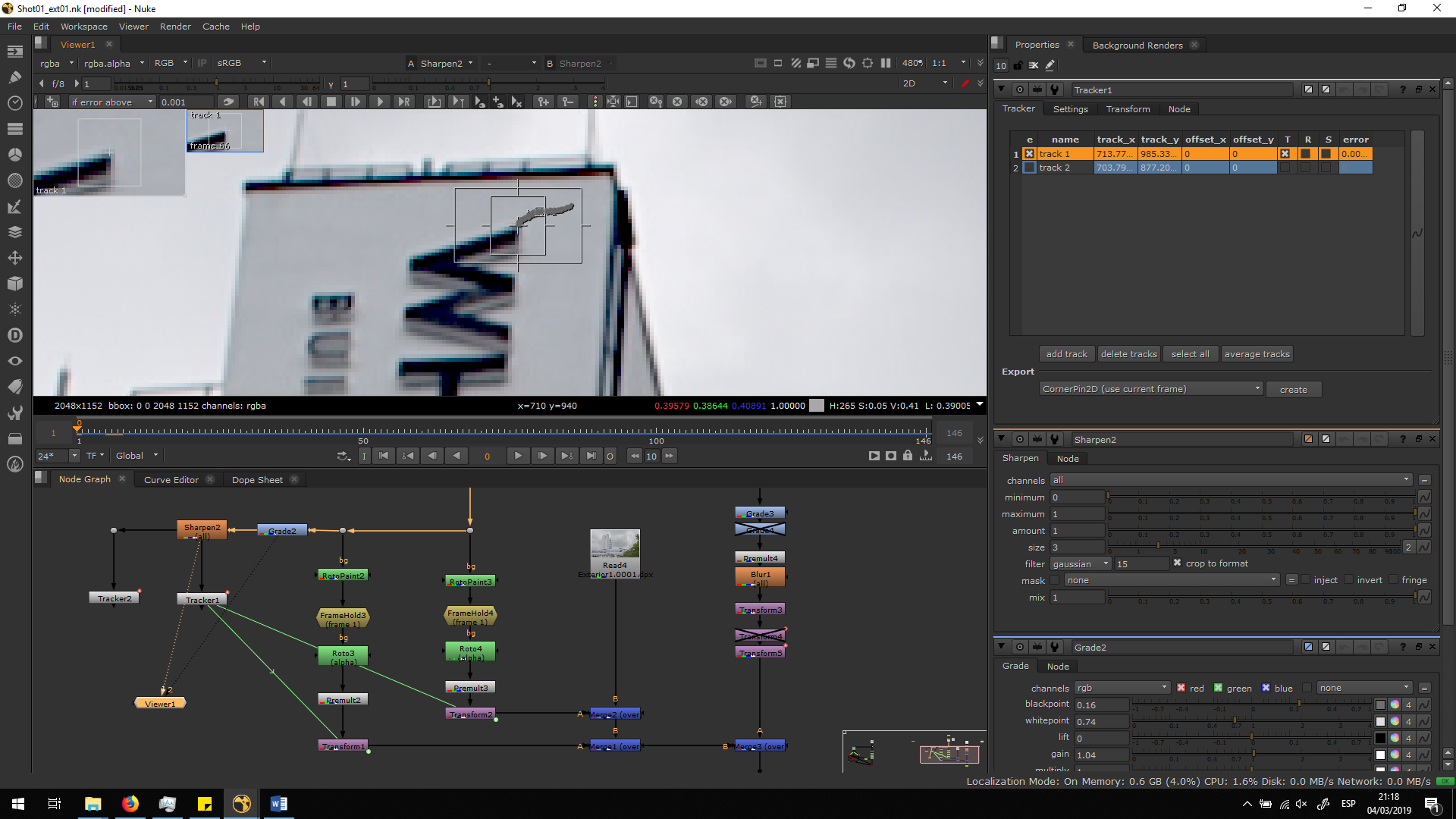
Task: Open the Draw tools in left toolbar
Action: coord(14,77)
